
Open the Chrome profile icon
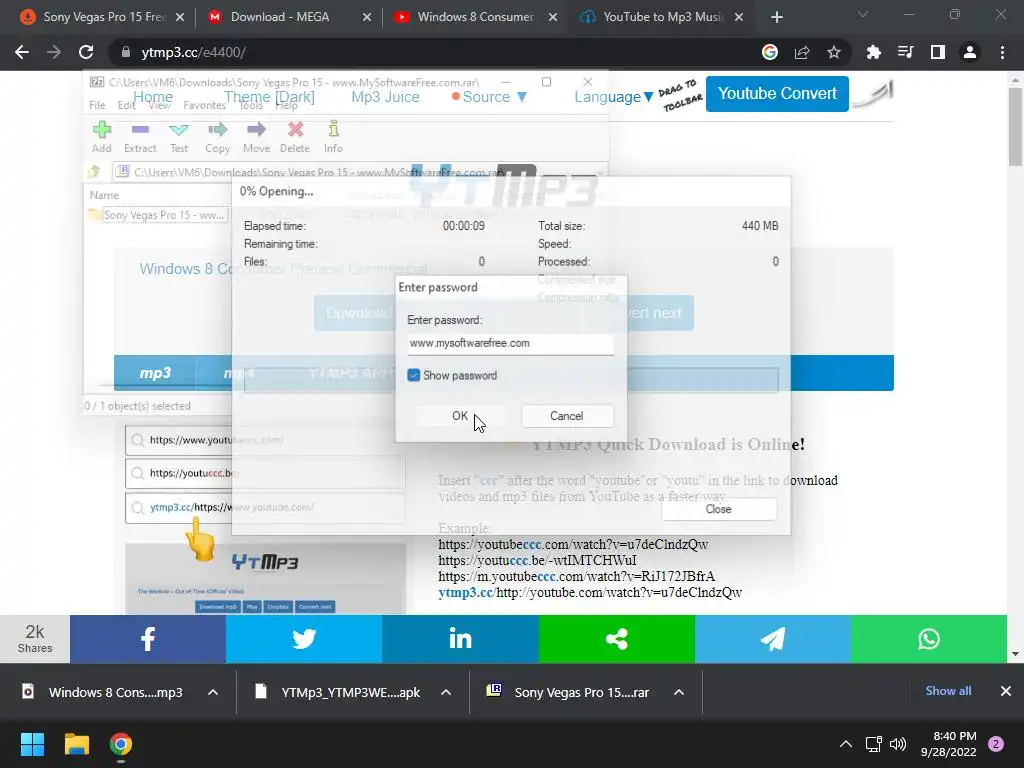click(970, 52)
